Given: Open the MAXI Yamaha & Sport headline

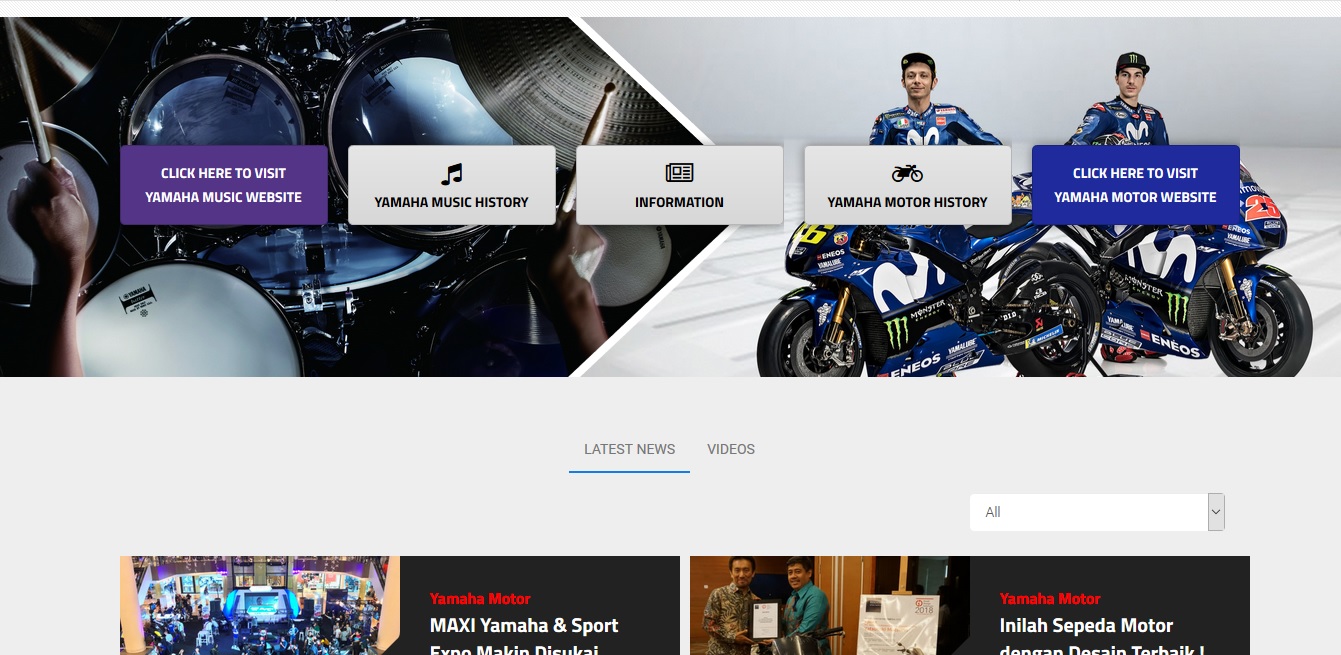Looking at the screenshot, I should click(524, 636).
